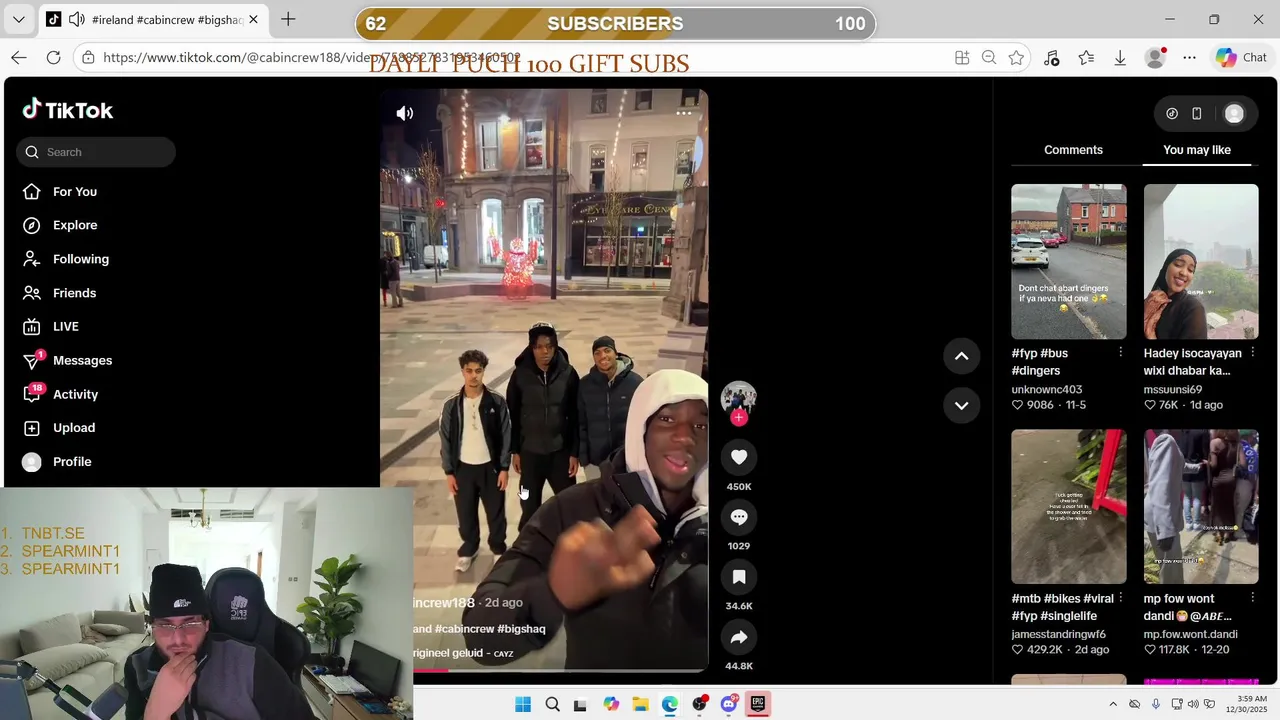Click #bigshaq hashtag in caption

tap(521, 629)
